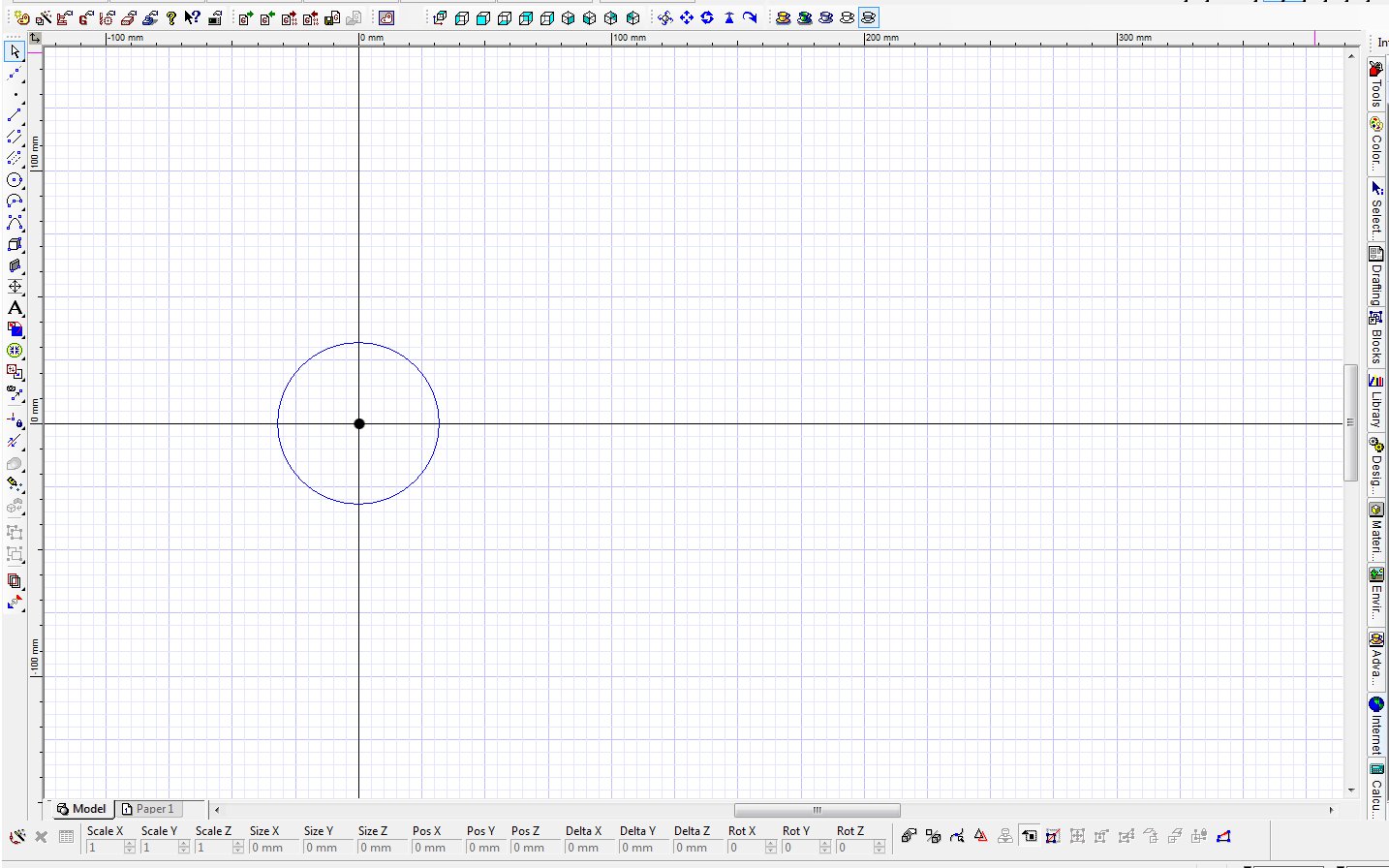The height and width of the screenshot is (868, 1389).
Task: Click the Scale X spinner arrows
Action: [130, 848]
